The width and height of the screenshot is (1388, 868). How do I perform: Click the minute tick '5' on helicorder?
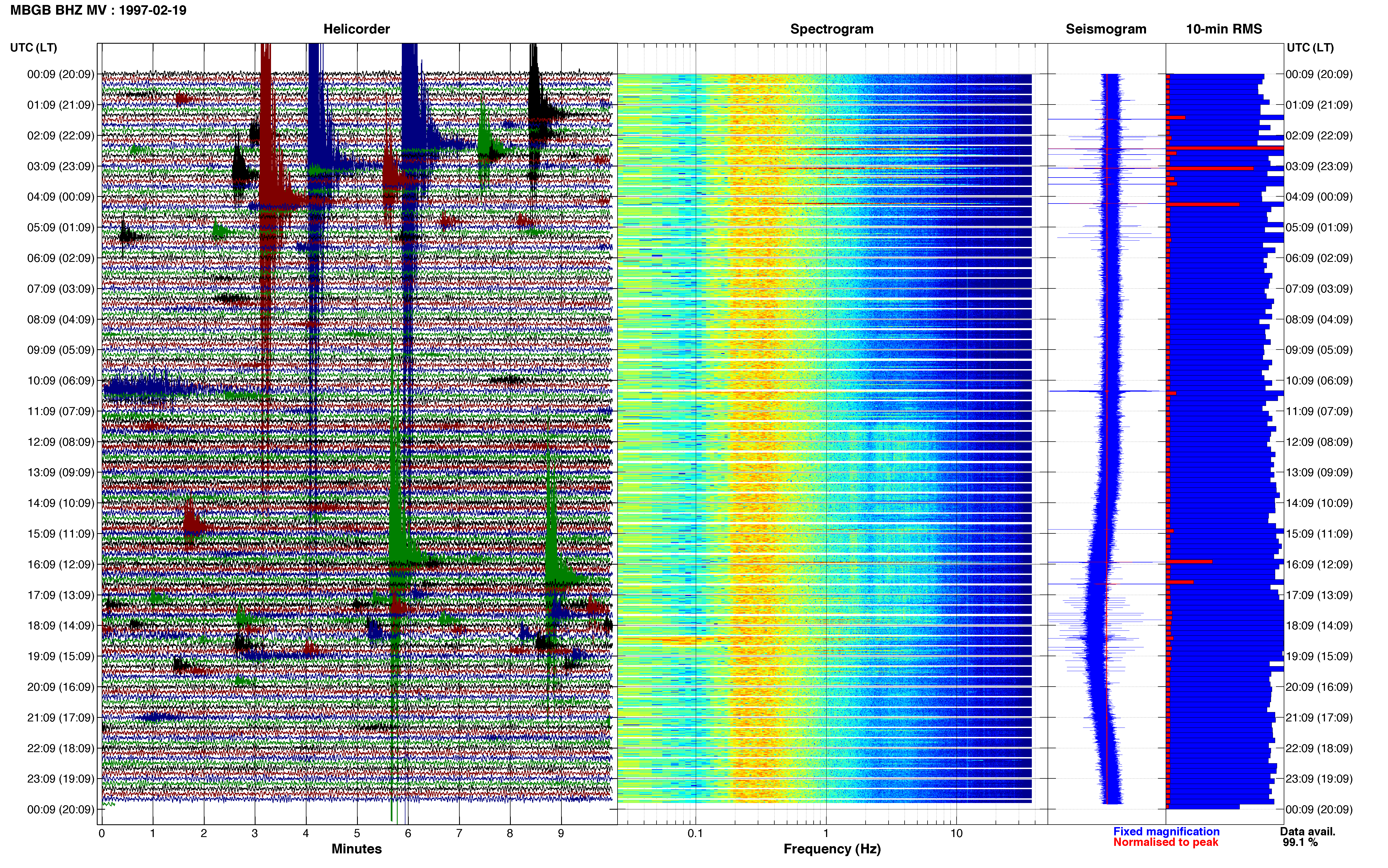357,833
